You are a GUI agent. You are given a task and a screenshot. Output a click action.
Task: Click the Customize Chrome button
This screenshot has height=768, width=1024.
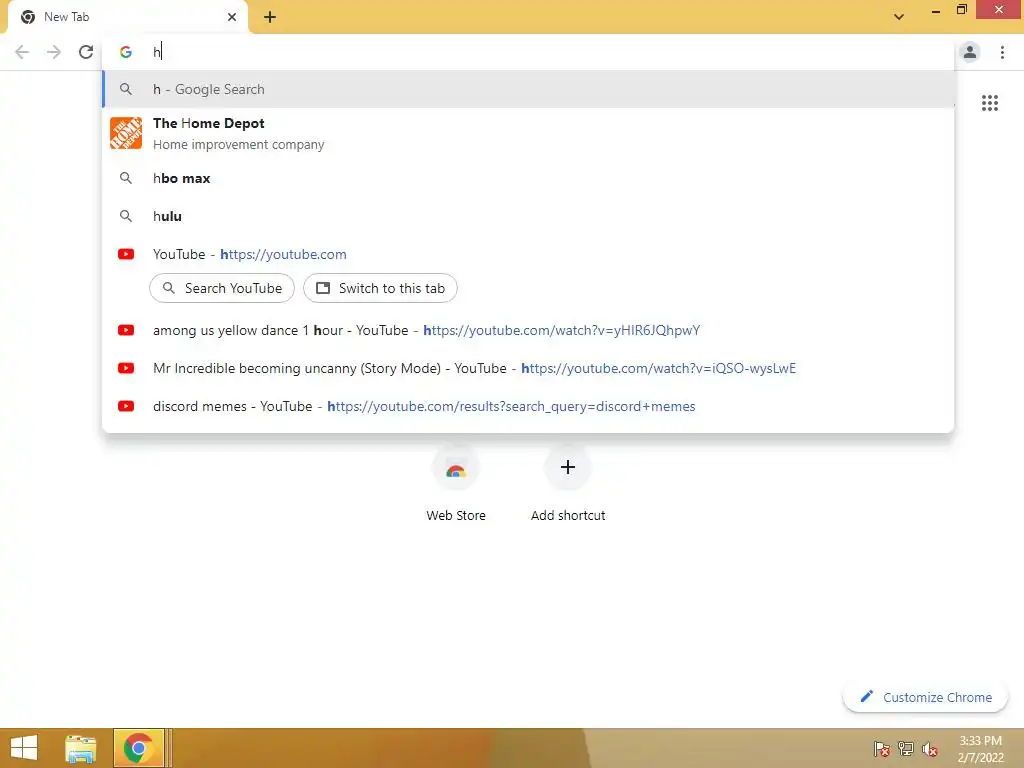(925, 697)
